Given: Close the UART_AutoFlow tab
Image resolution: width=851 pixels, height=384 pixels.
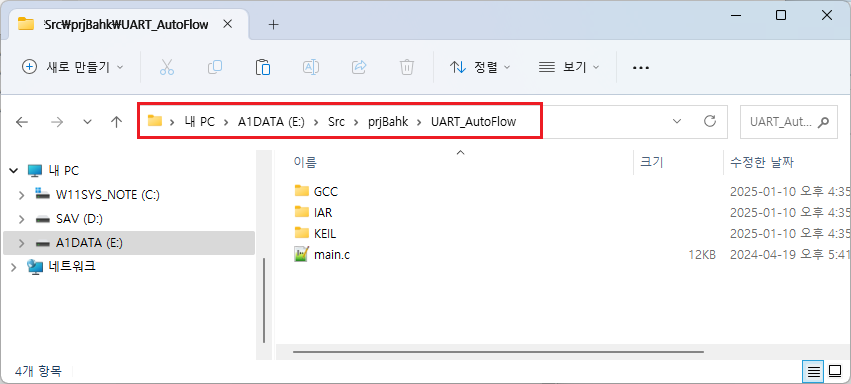Looking at the screenshot, I should (228, 24).
